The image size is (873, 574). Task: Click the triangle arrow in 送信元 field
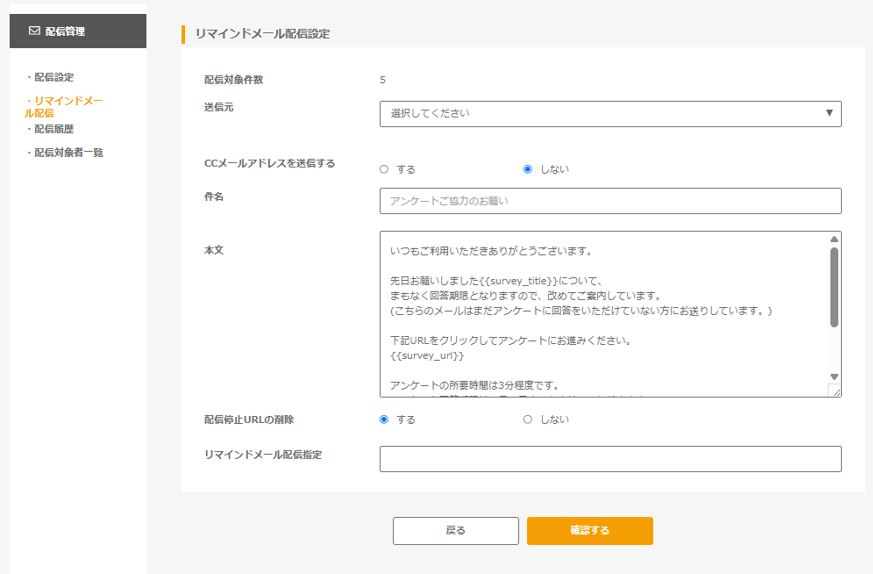pyautogui.click(x=829, y=113)
